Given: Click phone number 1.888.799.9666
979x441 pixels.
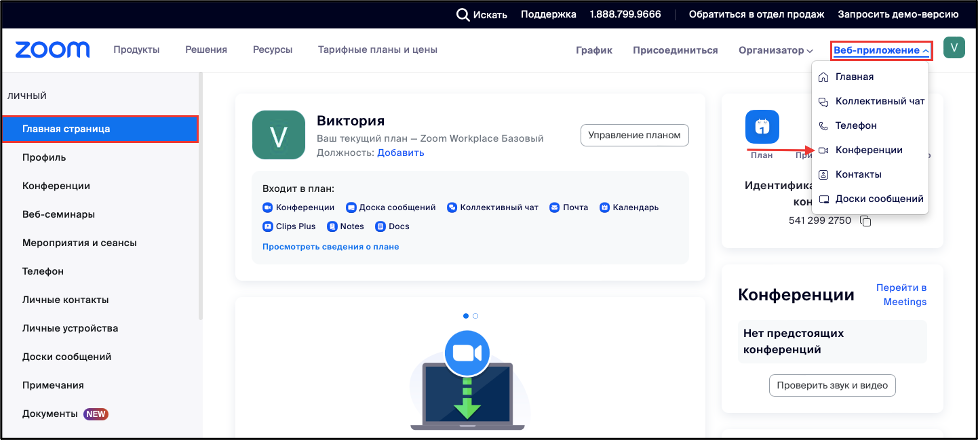Looking at the screenshot, I should tap(625, 15).
